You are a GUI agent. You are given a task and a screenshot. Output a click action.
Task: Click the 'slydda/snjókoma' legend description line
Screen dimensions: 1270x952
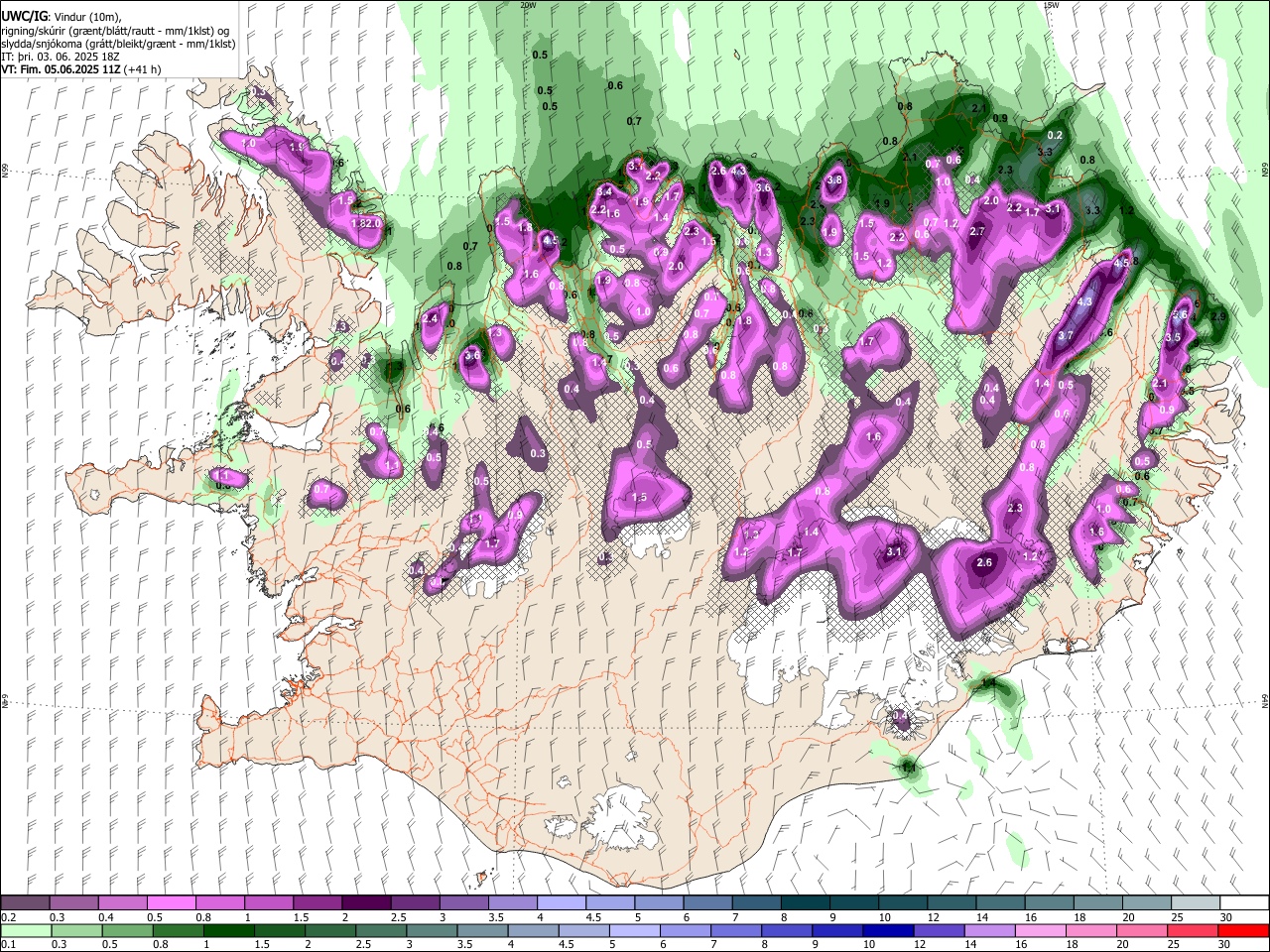[x=118, y=44]
